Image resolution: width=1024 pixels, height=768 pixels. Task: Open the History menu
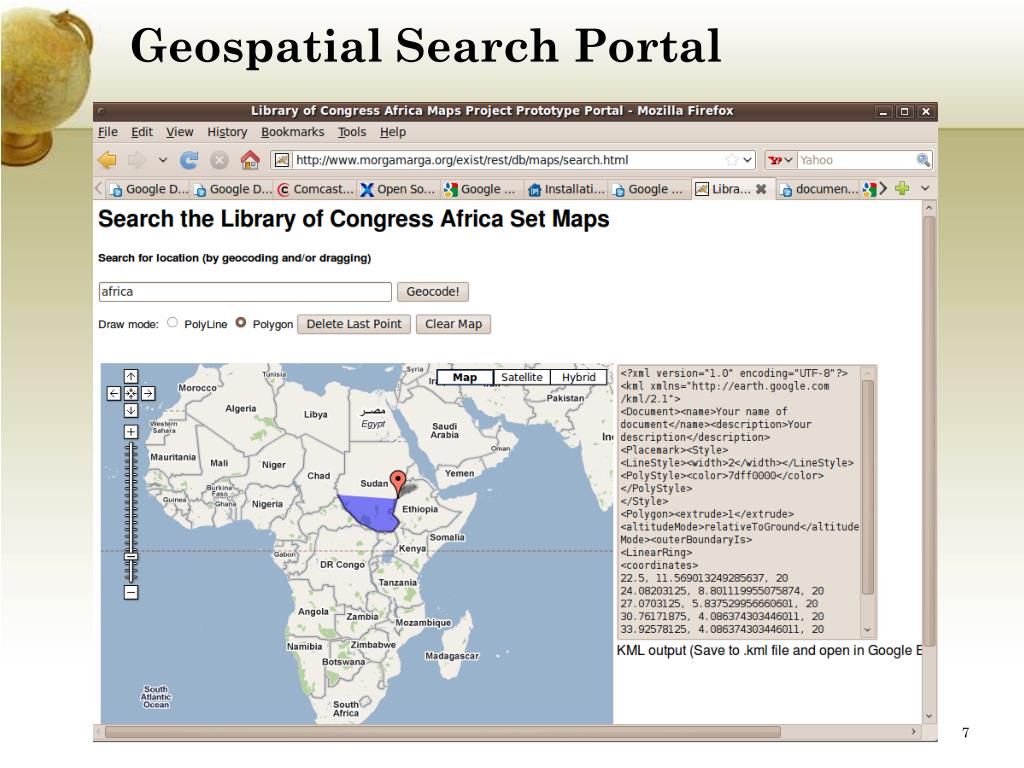tap(227, 132)
